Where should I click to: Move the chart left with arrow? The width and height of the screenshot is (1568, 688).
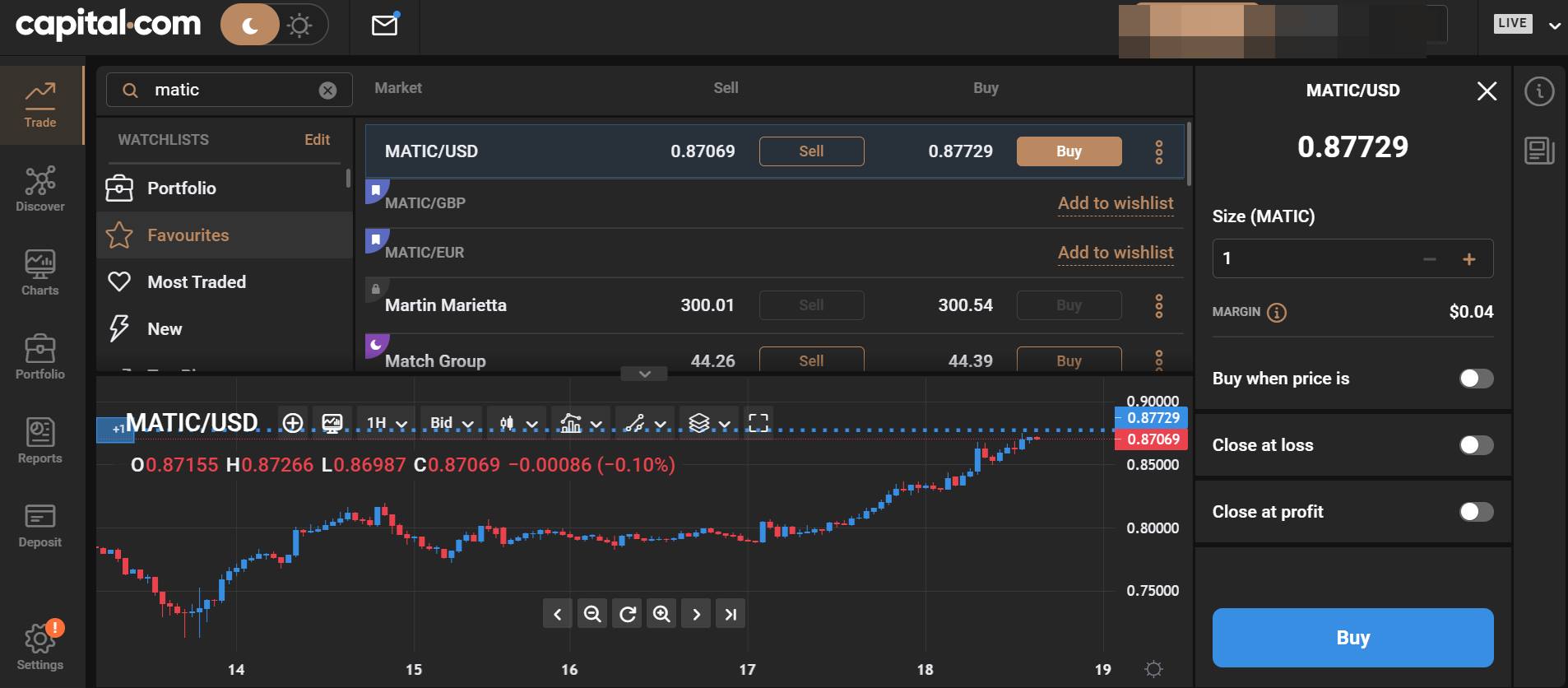pos(557,614)
